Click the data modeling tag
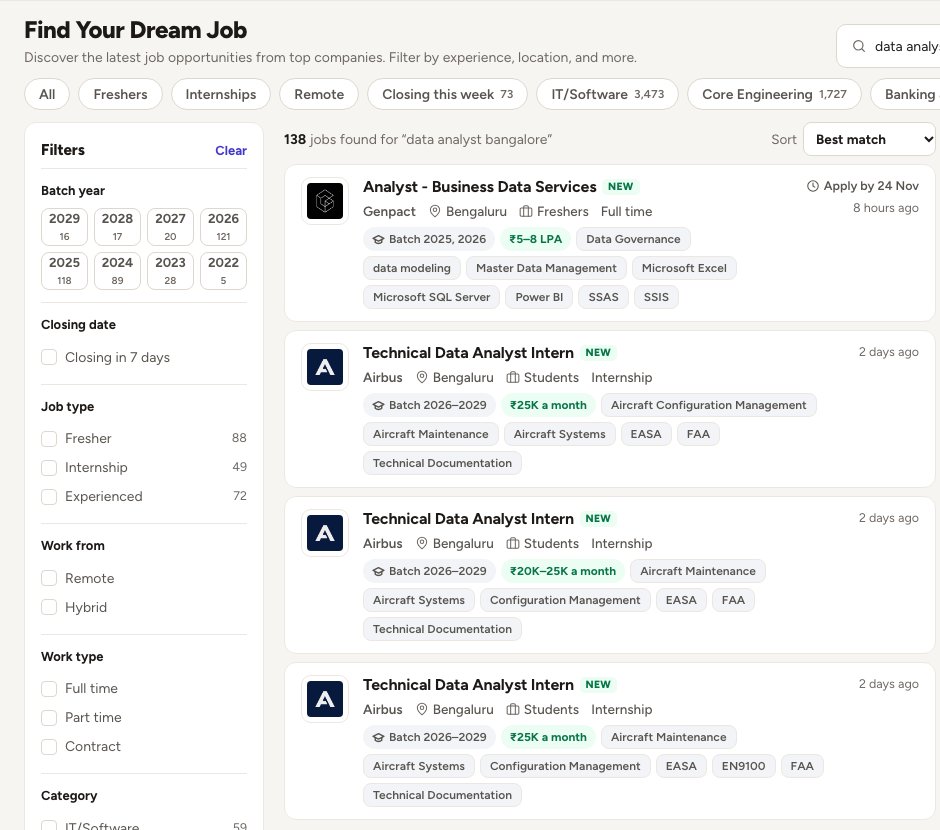 click(x=411, y=268)
